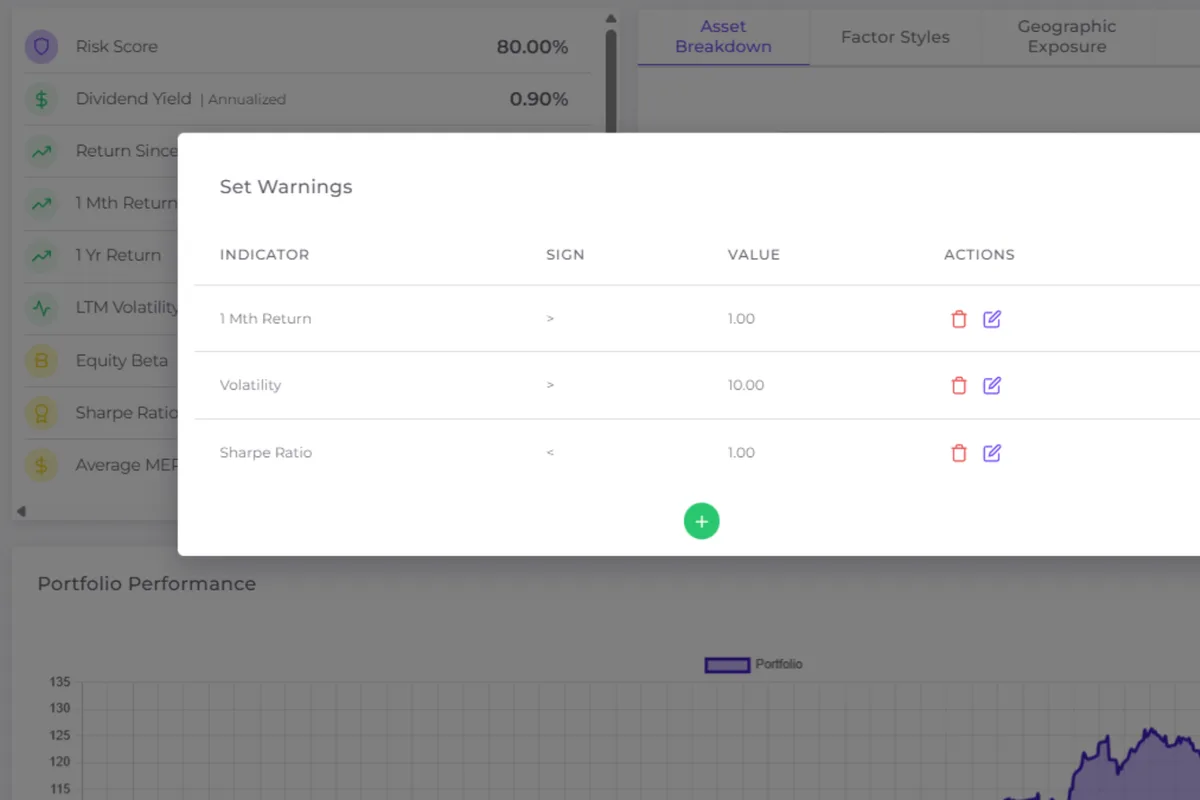
Task: Edit the 1 Mth Return warning
Action: (x=991, y=319)
